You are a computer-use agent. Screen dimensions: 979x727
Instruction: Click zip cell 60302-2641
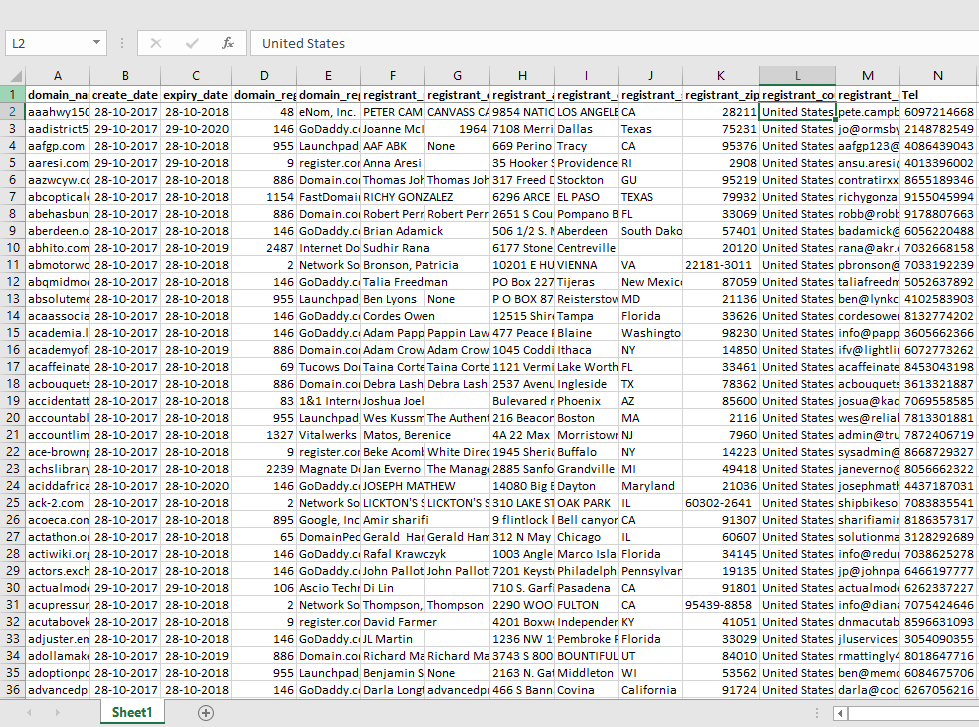tap(721, 503)
